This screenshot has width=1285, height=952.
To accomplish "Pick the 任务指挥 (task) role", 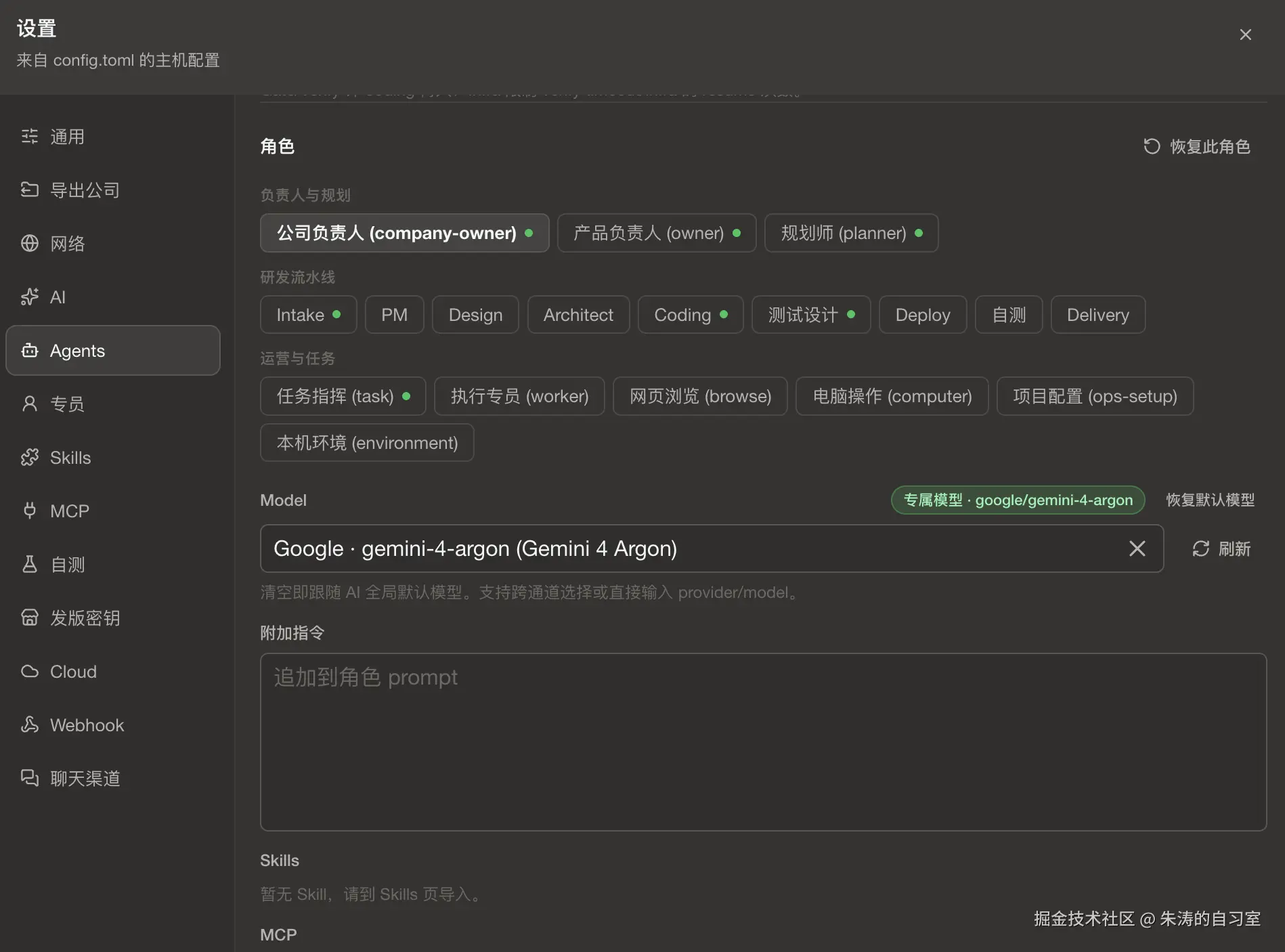I will [x=343, y=396].
